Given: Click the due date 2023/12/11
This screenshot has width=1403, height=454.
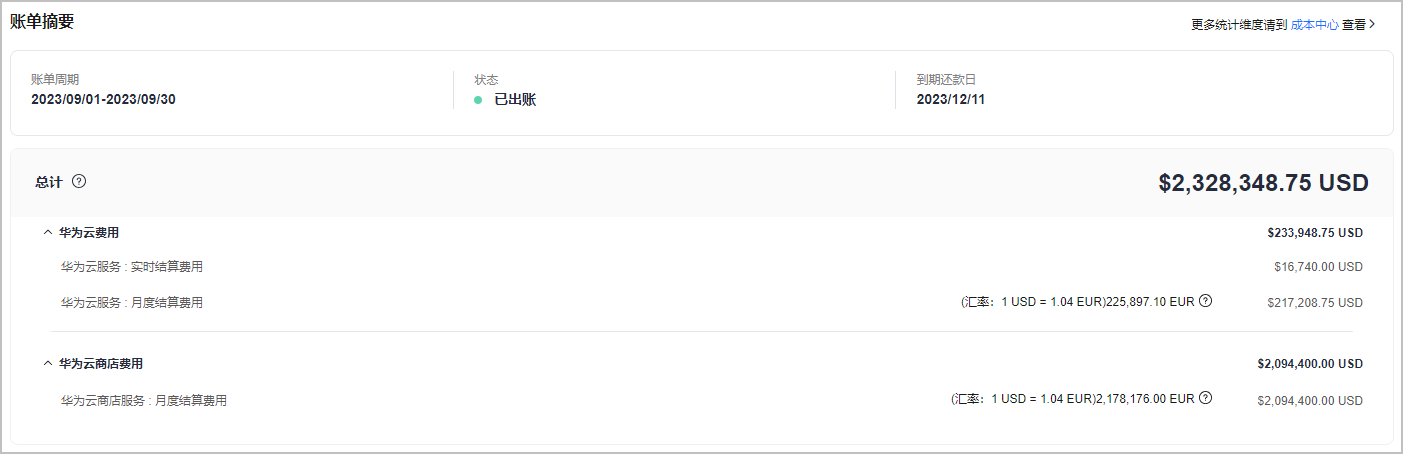Looking at the screenshot, I should [x=951, y=99].
